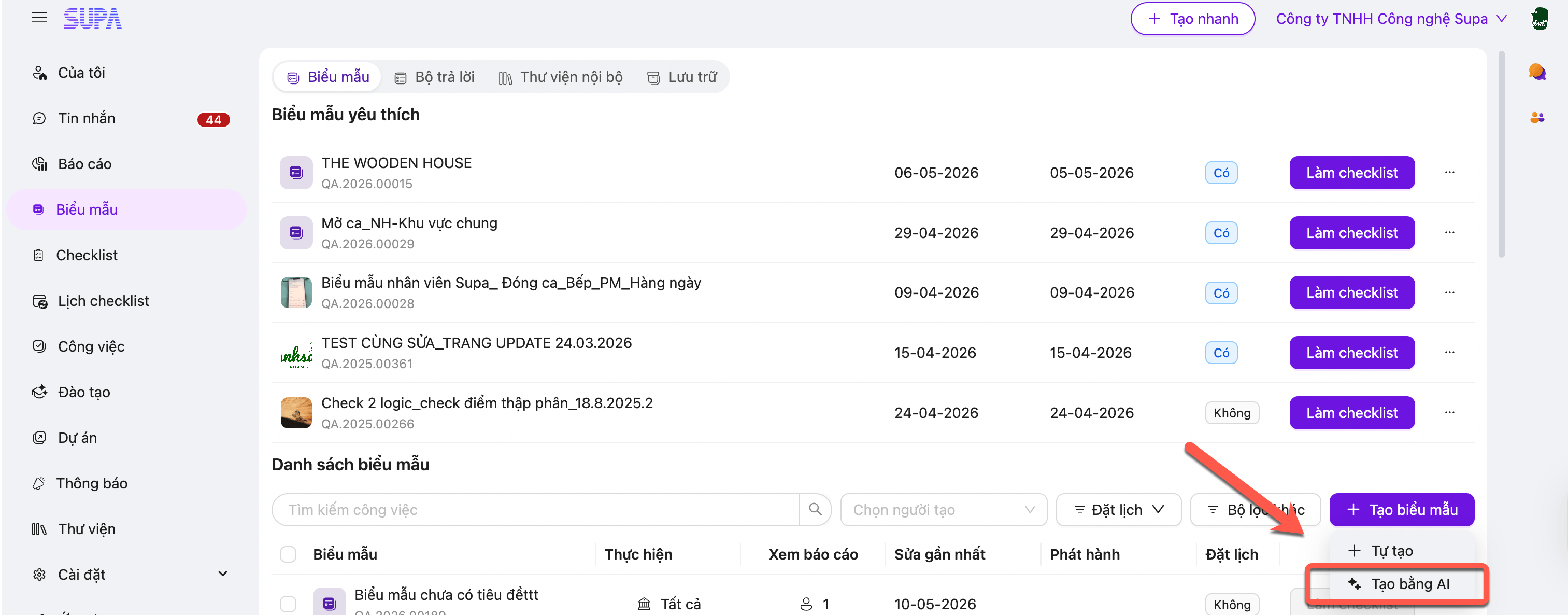This screenshot has height=615, width=1568.
Task: Click Làm checklist for THE WOODEN HOUSE
Action: (x=1352, y=172)
